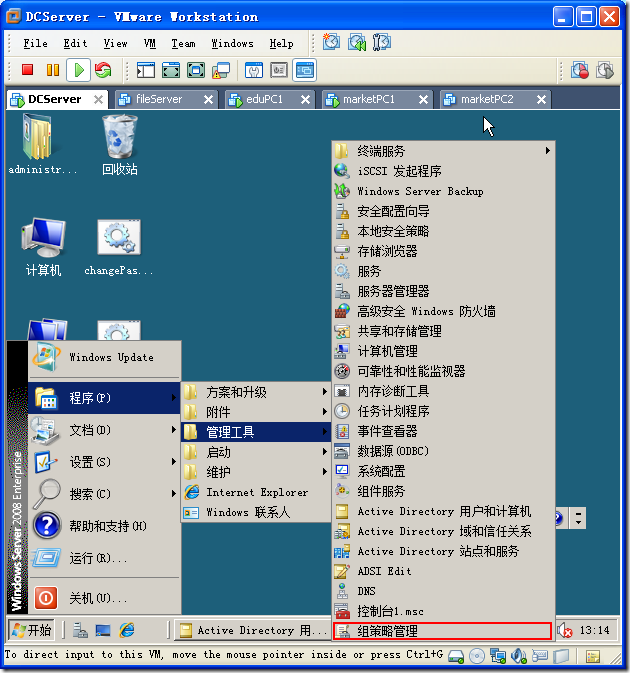
Task: Click the Show Desktop quick launch icon
Action: (x=103, y=630)
